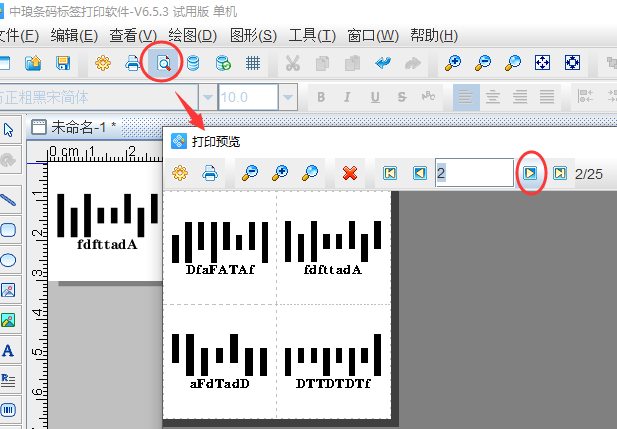Jump to first page in print preview
Image resolution: width=617 pixels, height=429 pixels.
click(x=390, y=173)
